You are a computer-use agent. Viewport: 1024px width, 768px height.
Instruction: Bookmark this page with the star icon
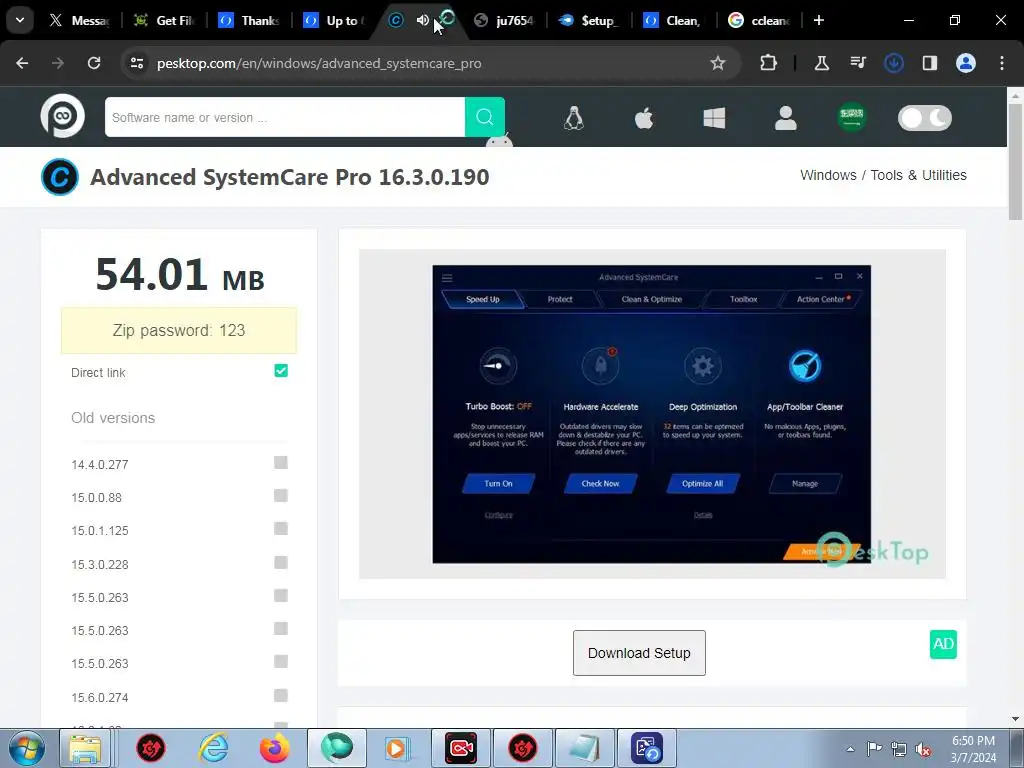718,63
